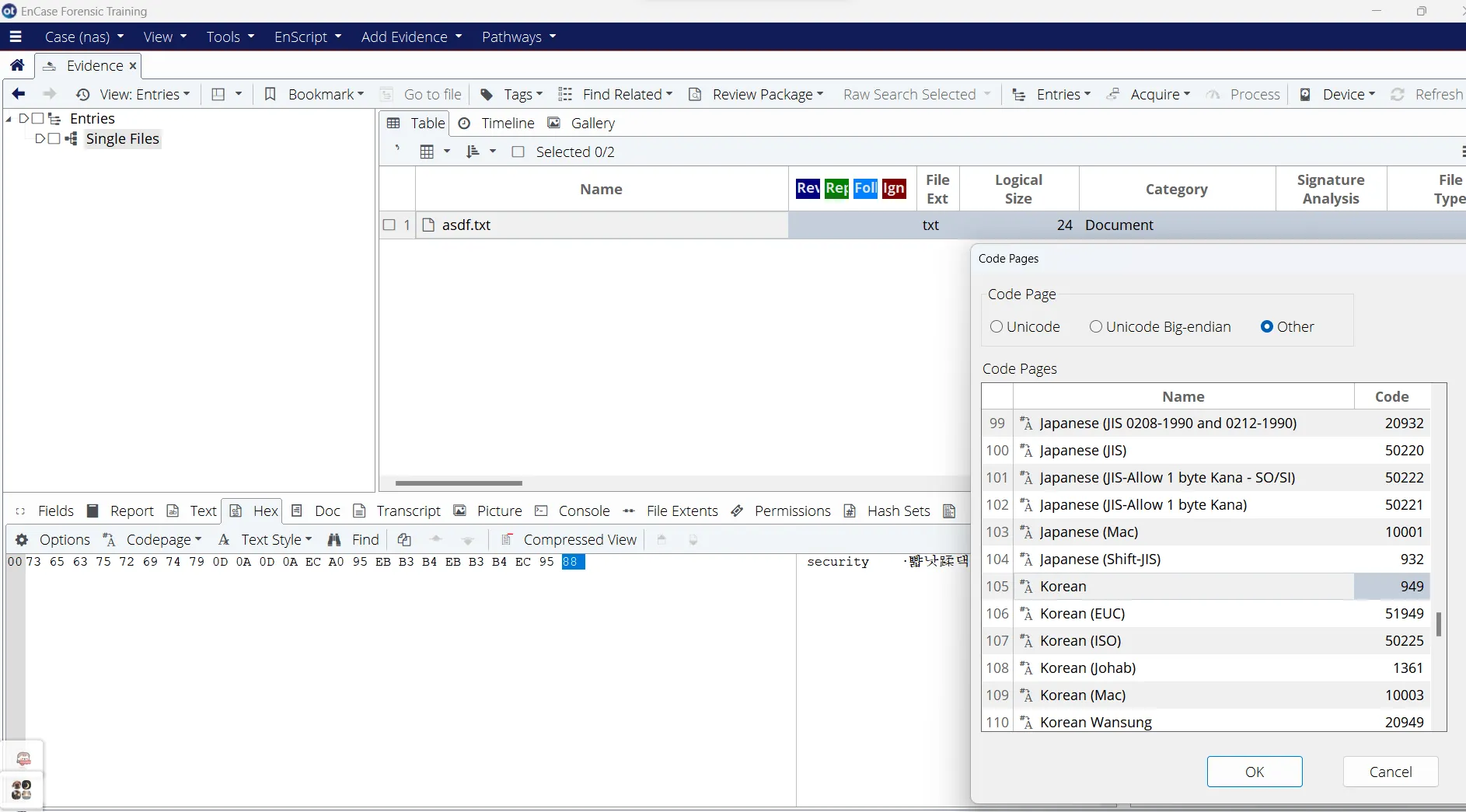The height and width of the screenshot is (812, 1466).
Task: Click the table horizontal scrollbar
Action: 459,483
